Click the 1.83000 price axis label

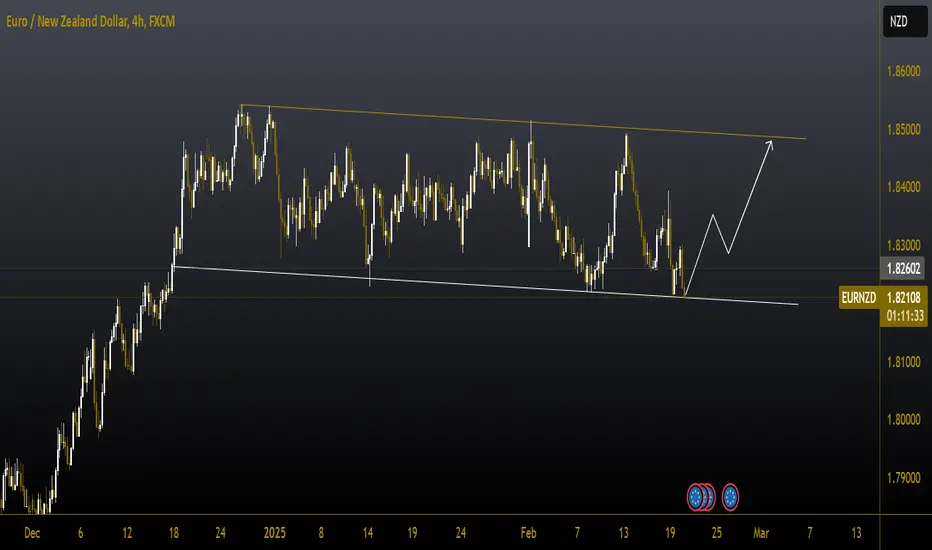[903, 245]
